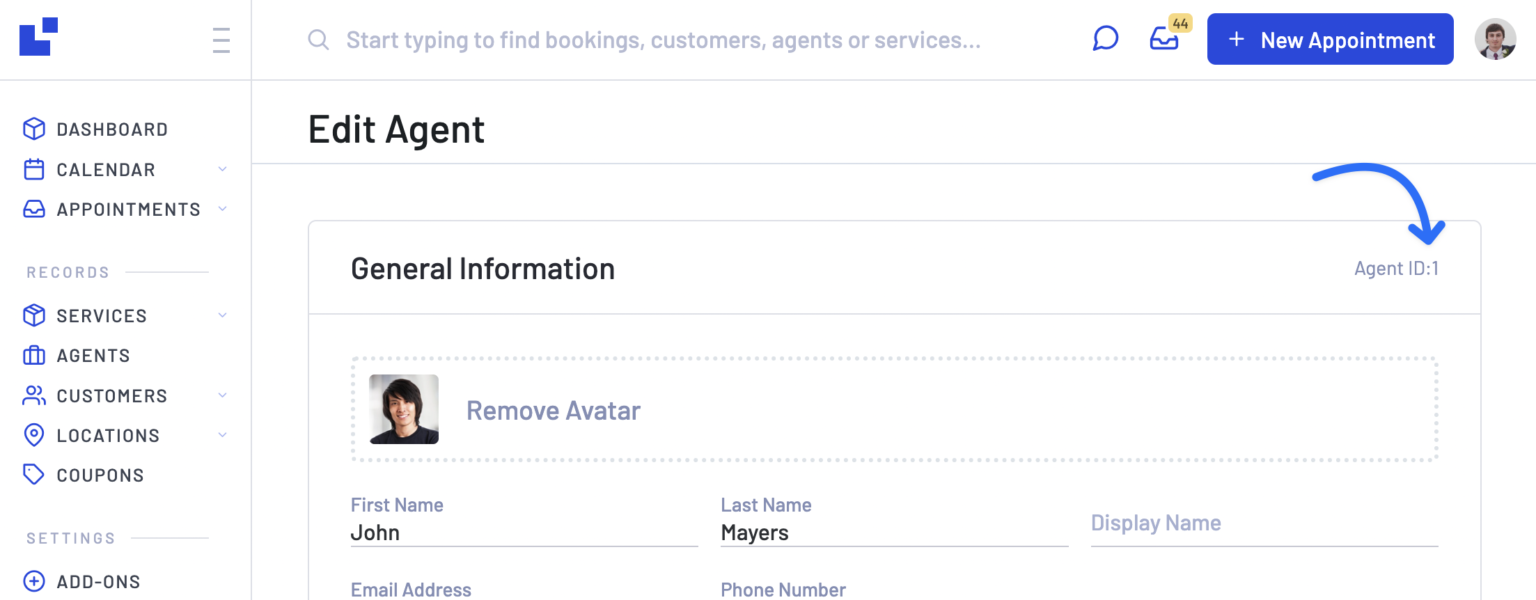This screenshot has height=600, width=1536.
Task: Collapse the sidebar with the hamburger icon
Action: [220, 39]
